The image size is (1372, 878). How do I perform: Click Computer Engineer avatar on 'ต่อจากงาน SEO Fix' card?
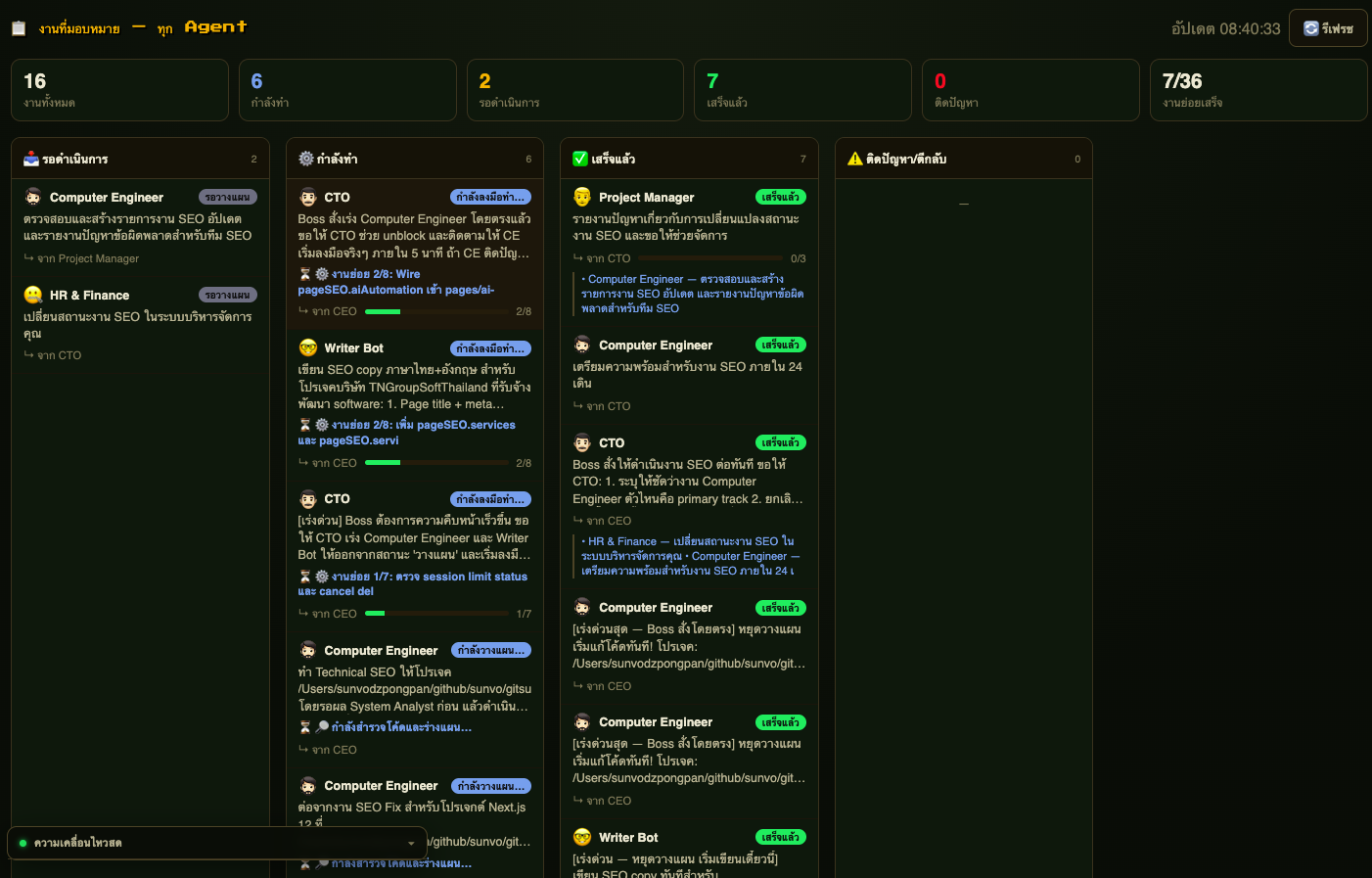tap(308, 785)
